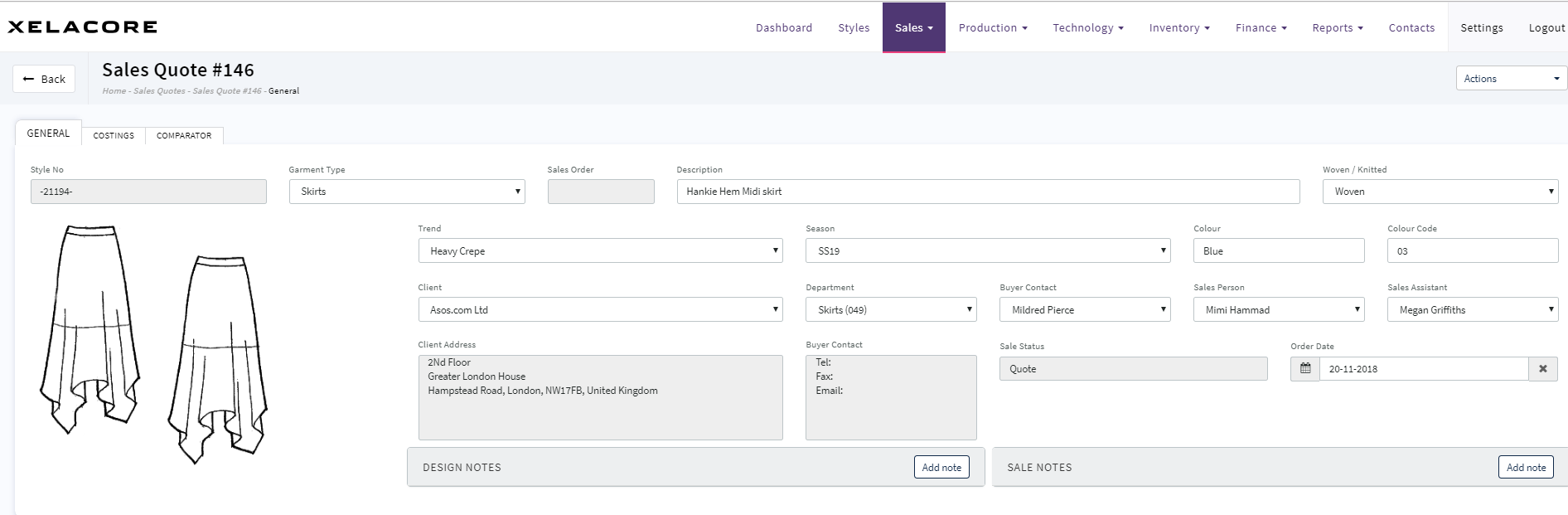The width and height of the screenshot is (1568, 515).
Task: Clear the Order Date with X icon
Action: click(1542, 369)
